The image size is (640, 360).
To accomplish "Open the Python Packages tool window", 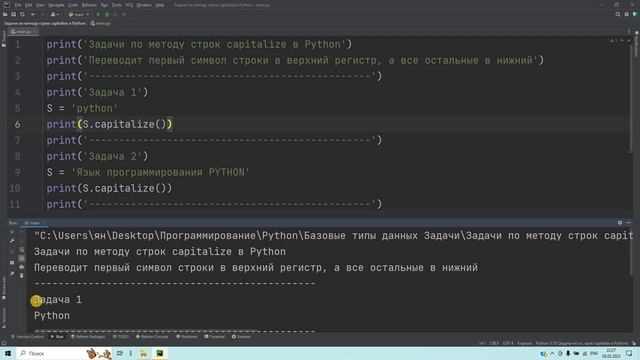I will (x=88, y=337).
